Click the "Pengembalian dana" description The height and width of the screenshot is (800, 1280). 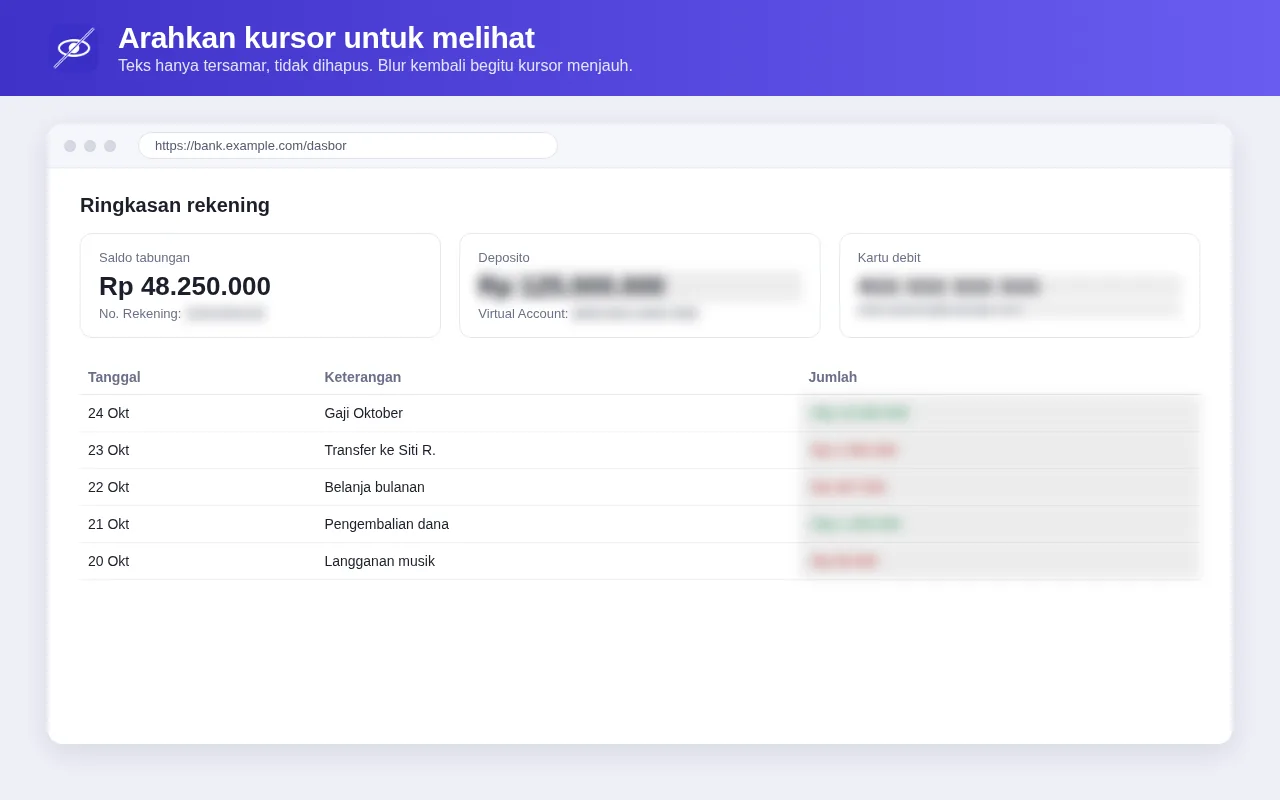pyautogui.click(x=387, y=524)
